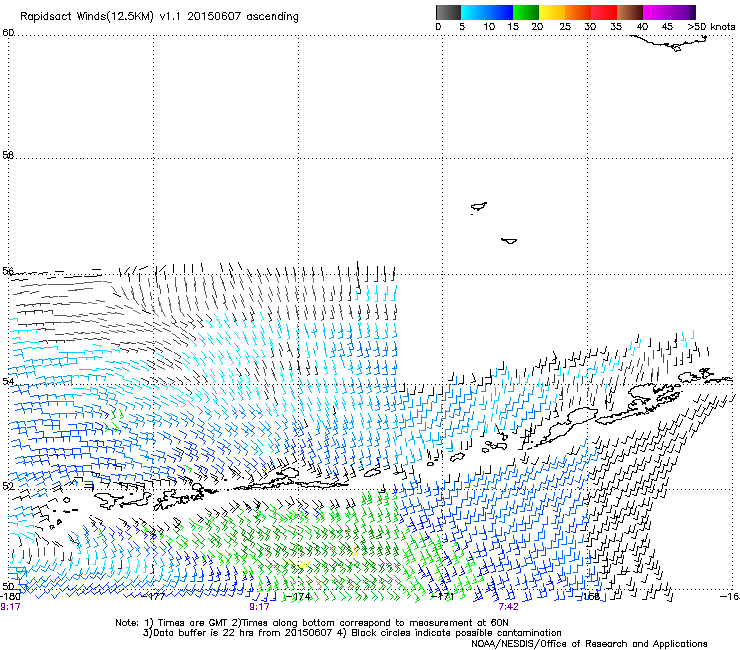Click the latitude label 52
This screenshot has height=650, width=740.
click(x=8, y=486)
